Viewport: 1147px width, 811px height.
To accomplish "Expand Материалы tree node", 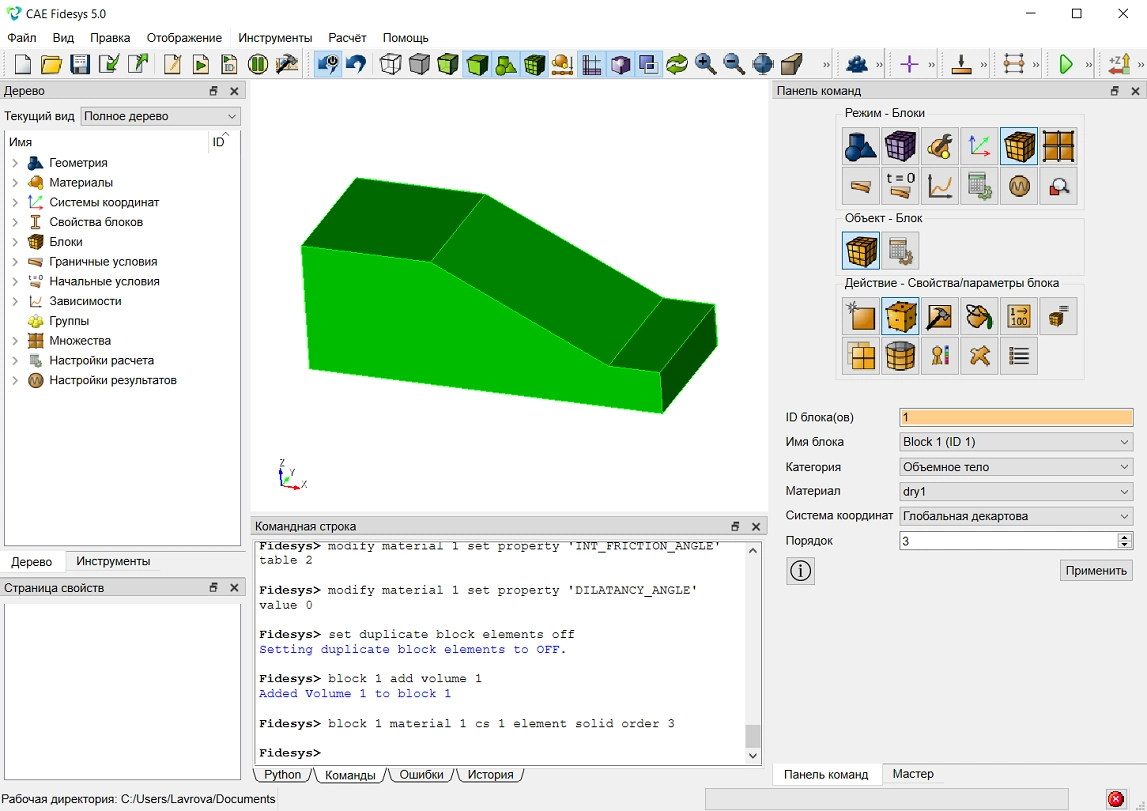I will click(15, 183).
